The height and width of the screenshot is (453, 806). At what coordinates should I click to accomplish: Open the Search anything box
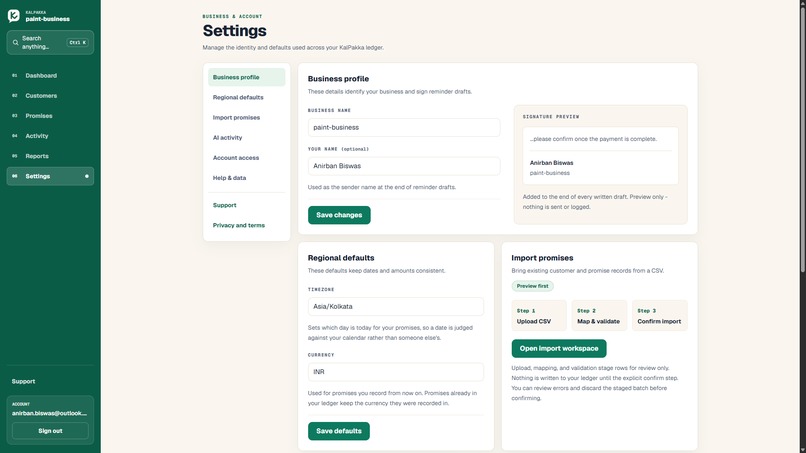50,43
